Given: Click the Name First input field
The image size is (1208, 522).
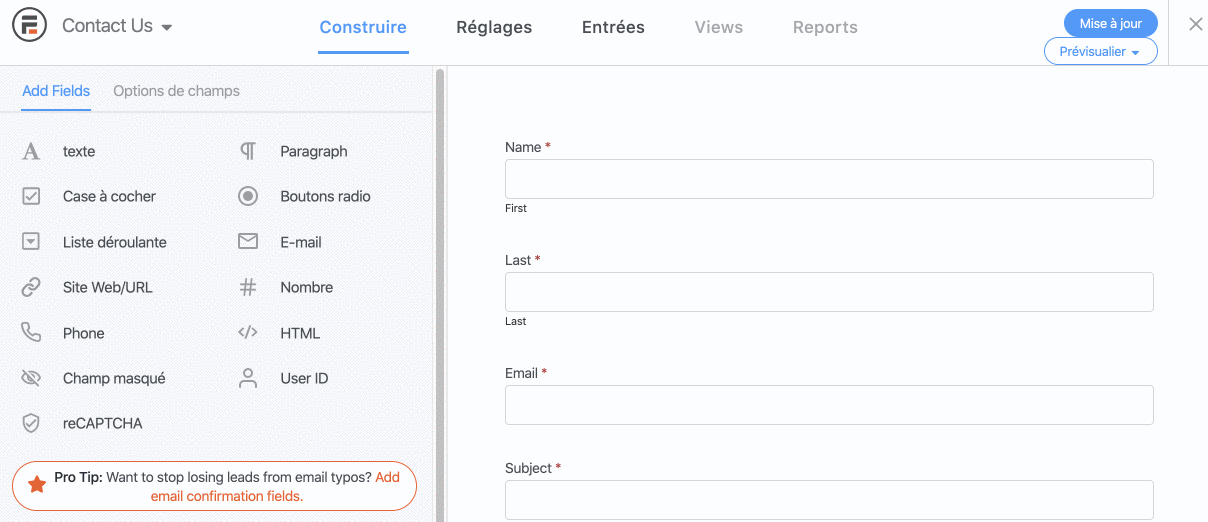Looking at the screenshot, I should (829, 179).
